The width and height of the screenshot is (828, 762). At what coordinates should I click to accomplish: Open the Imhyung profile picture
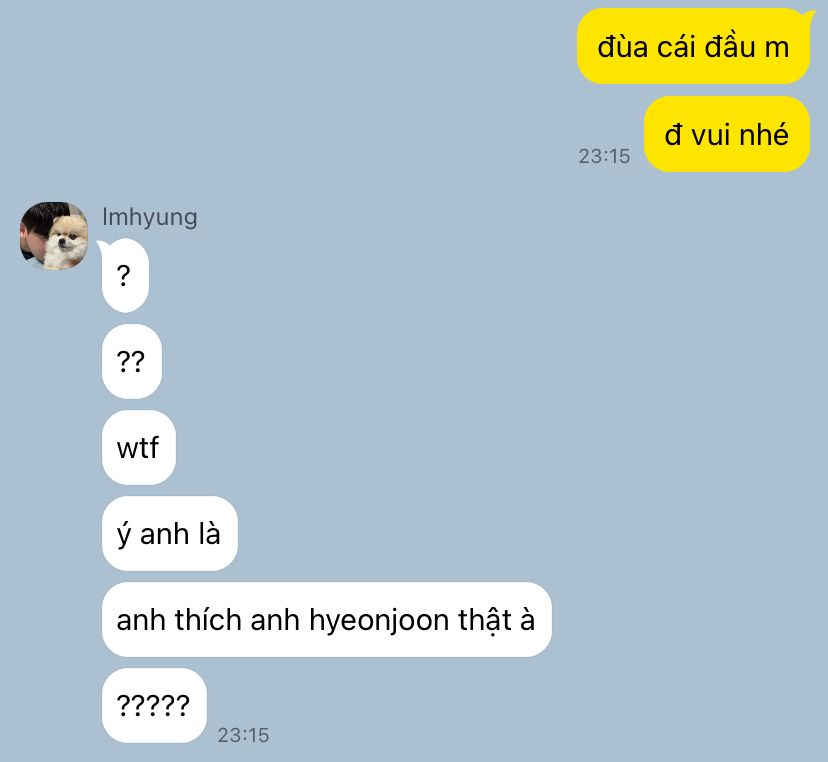click(x=54, y=236)
